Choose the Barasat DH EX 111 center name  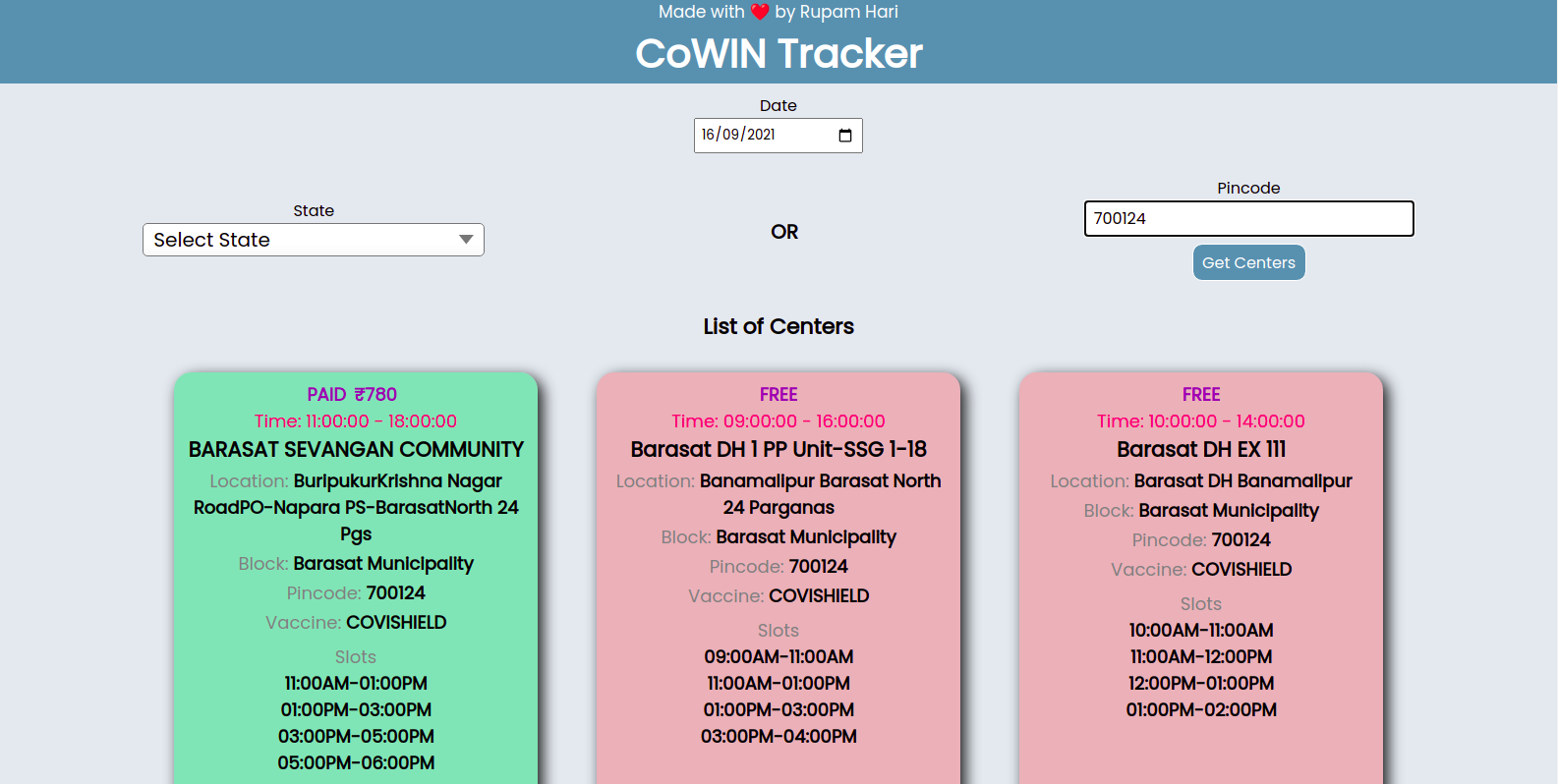click(1201, 450)
